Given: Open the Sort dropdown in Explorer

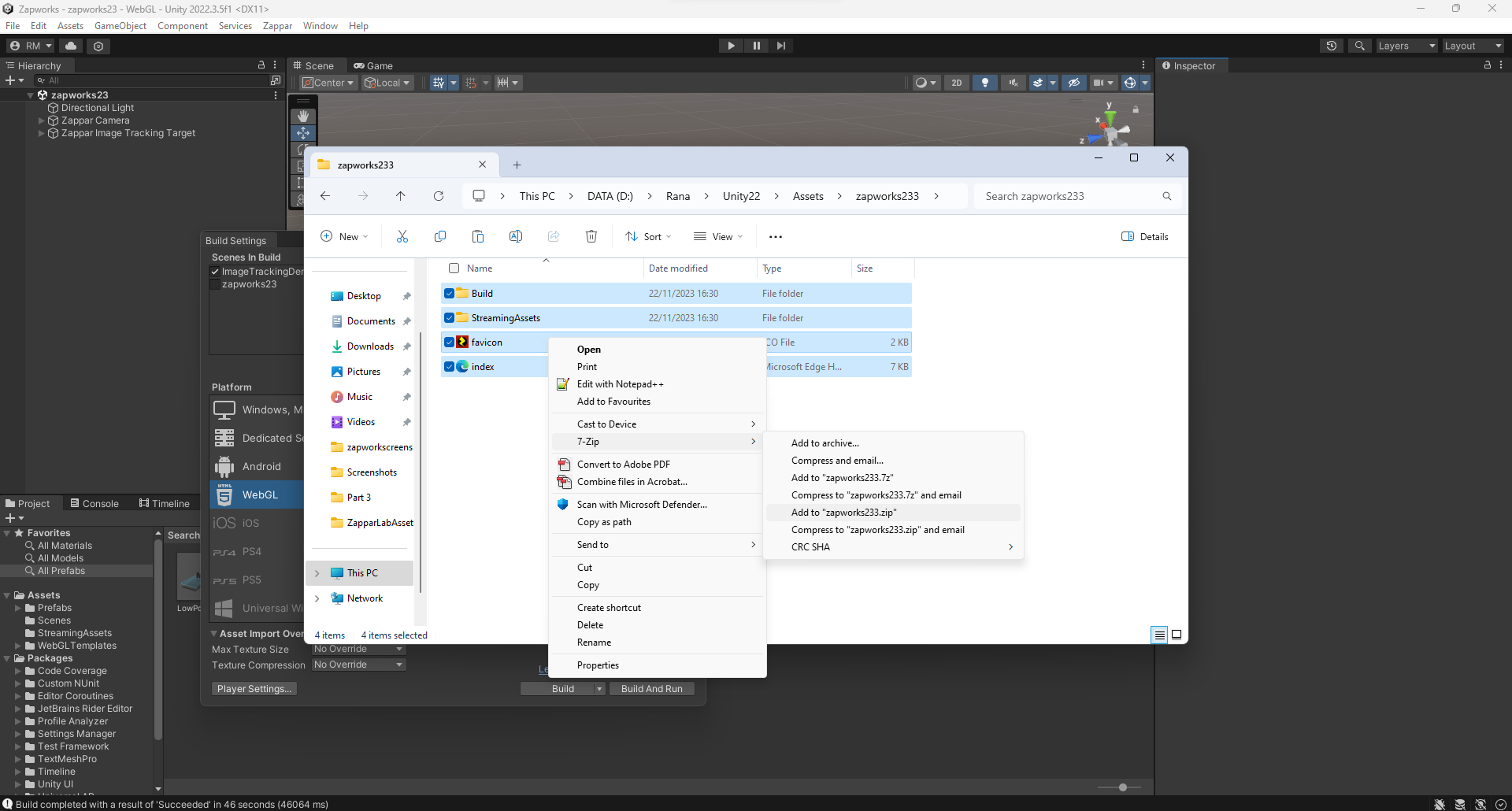Looking at the screenshot, I should coord(648,236).
